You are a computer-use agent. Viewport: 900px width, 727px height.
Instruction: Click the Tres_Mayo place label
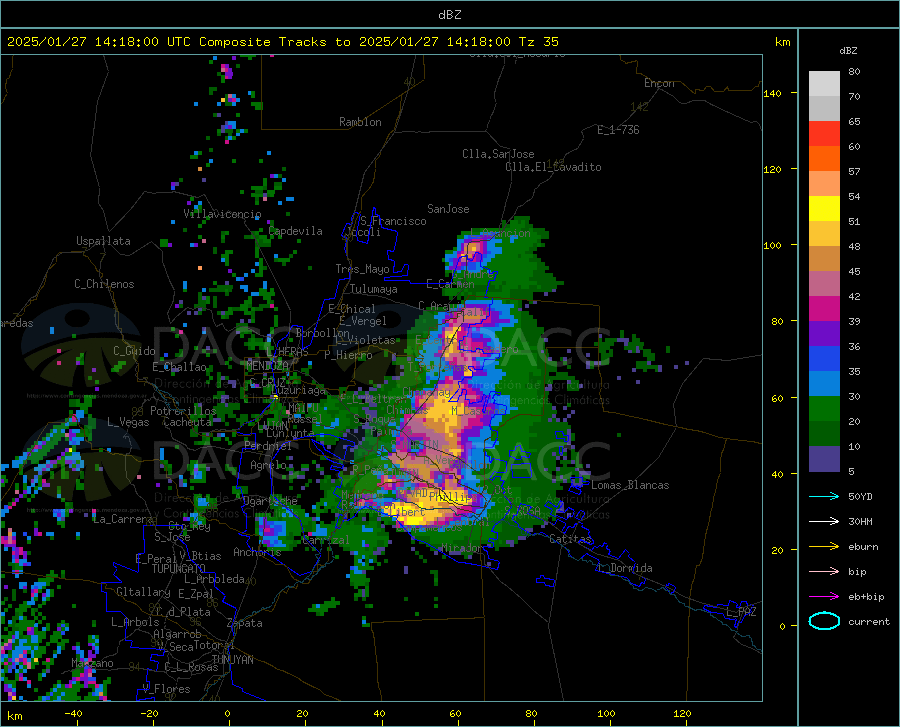tap(362, 269)
